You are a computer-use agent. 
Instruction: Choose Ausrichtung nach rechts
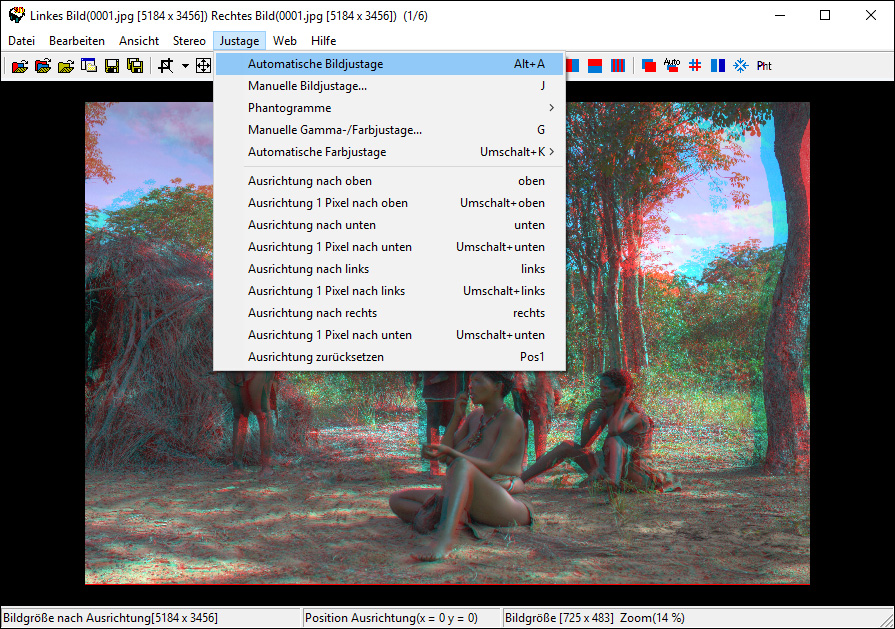click(389, 313)
